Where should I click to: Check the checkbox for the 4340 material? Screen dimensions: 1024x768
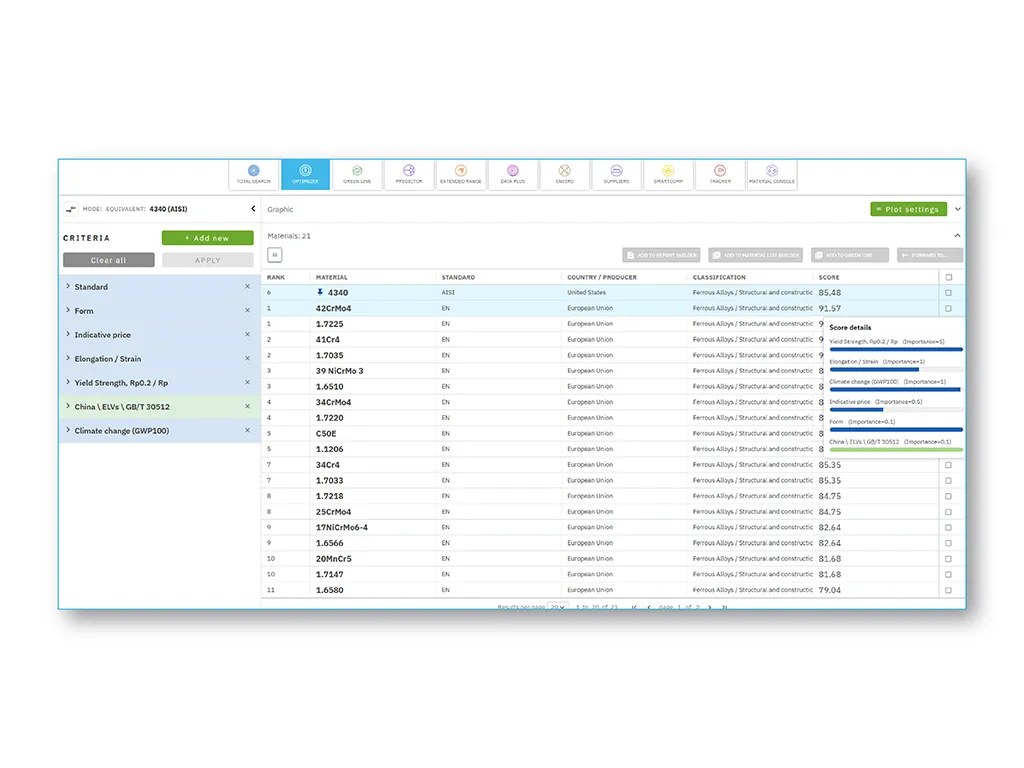pyautogui.click(x=948, y=292)
